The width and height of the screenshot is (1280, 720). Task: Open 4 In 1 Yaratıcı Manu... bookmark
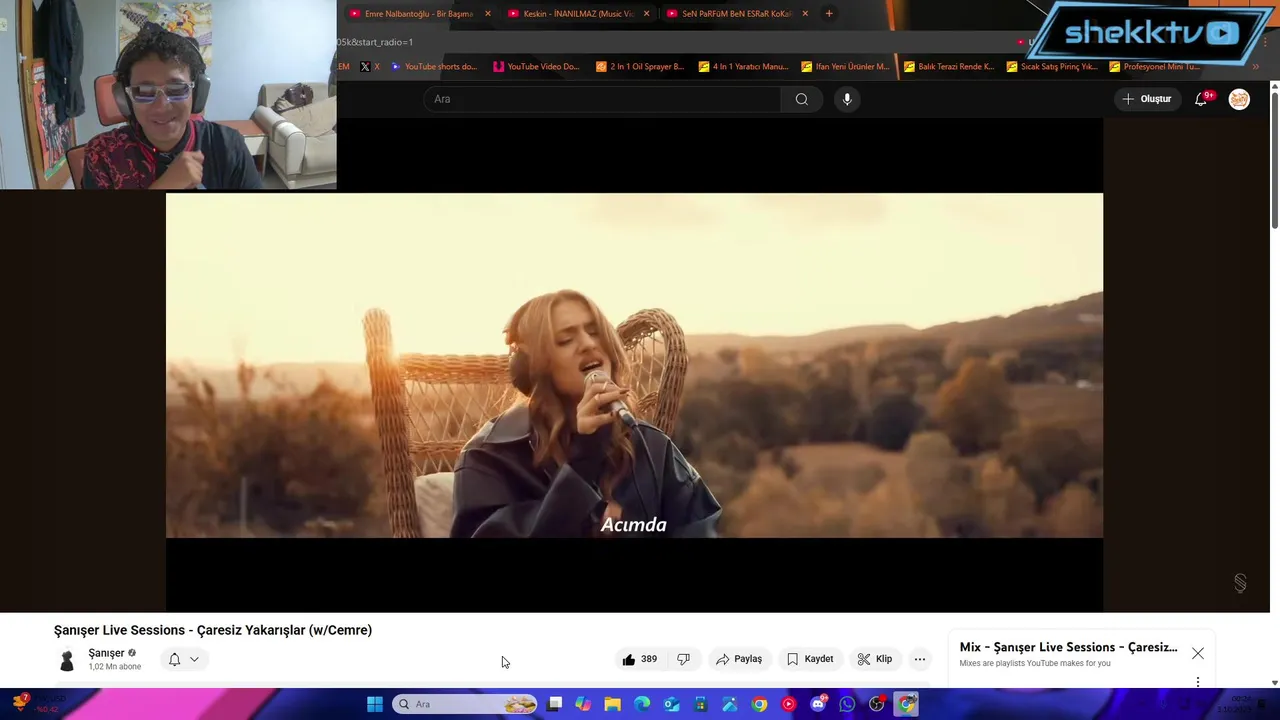743,67
